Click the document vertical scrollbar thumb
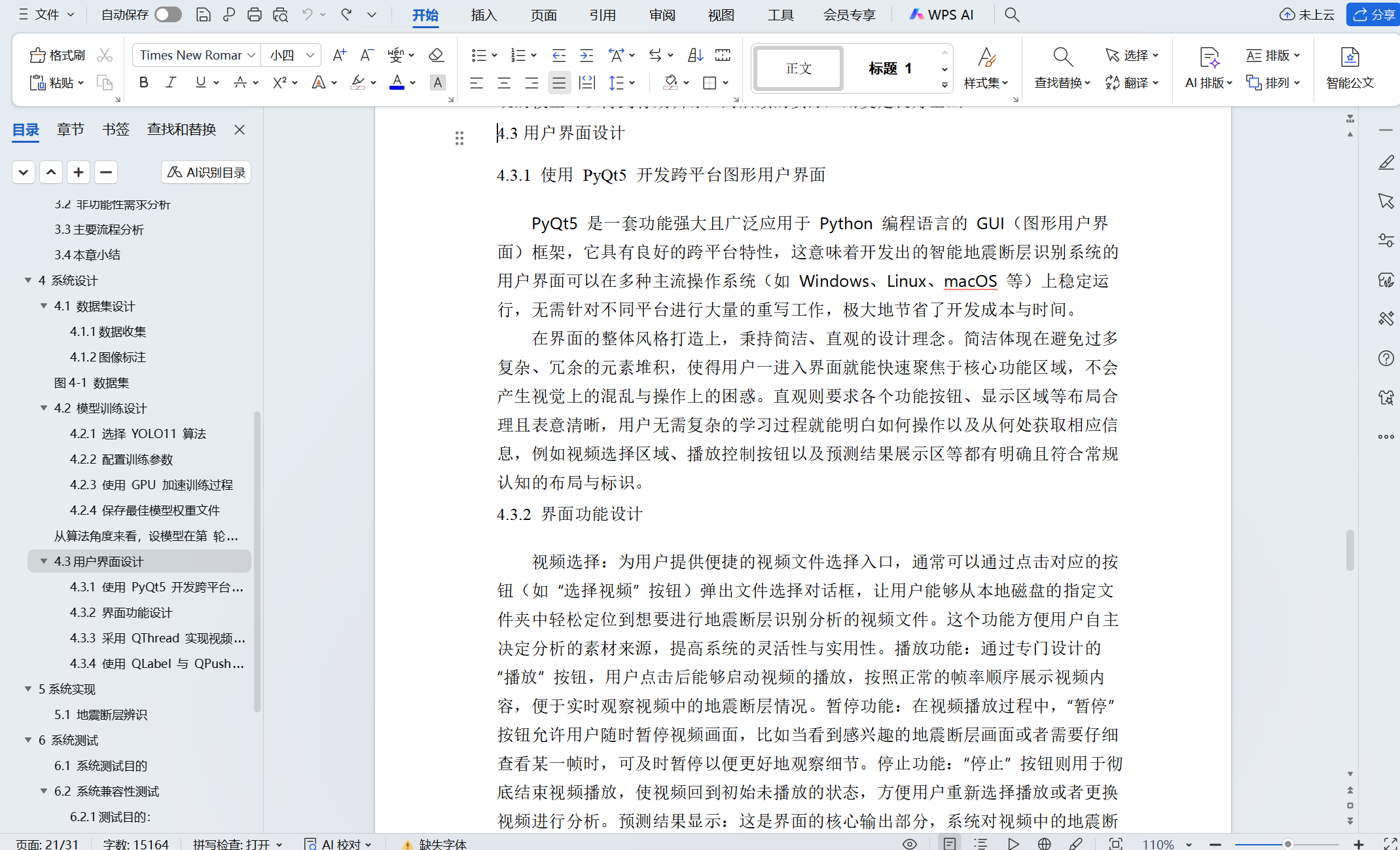 click(1350, 550)
